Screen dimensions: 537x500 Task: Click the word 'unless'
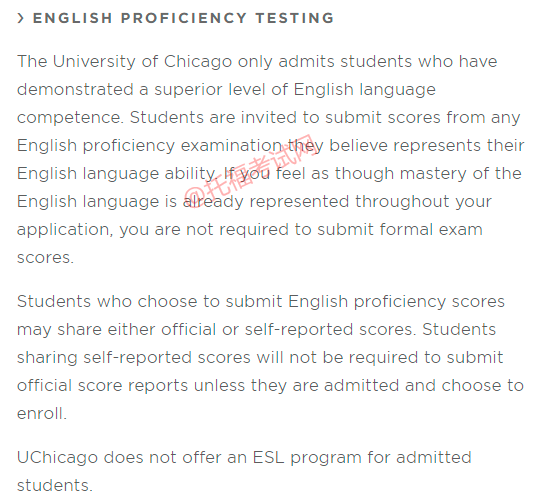point(219,386)
